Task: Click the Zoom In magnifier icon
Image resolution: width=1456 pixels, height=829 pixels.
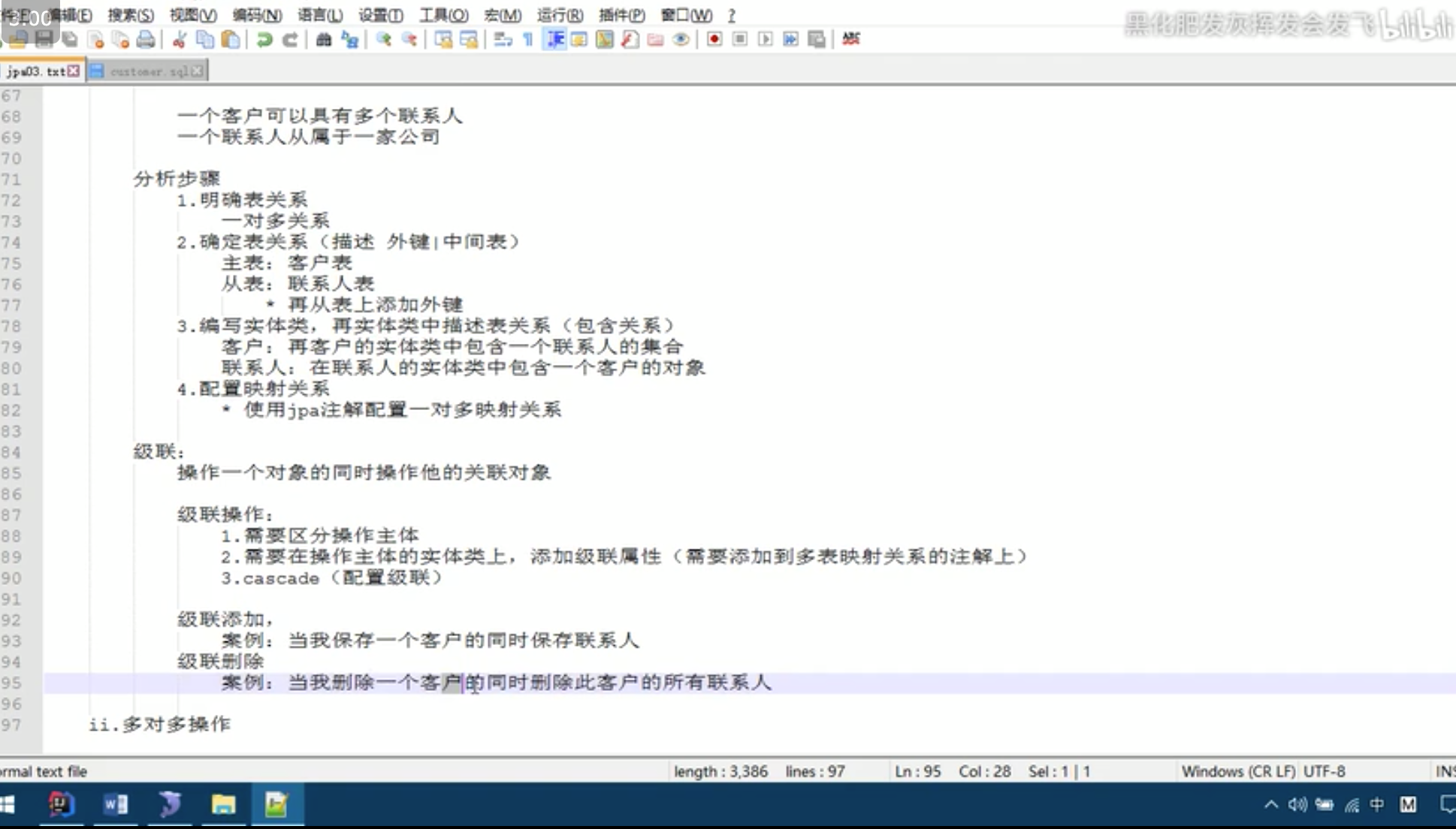Action: (x=384, y=40)
